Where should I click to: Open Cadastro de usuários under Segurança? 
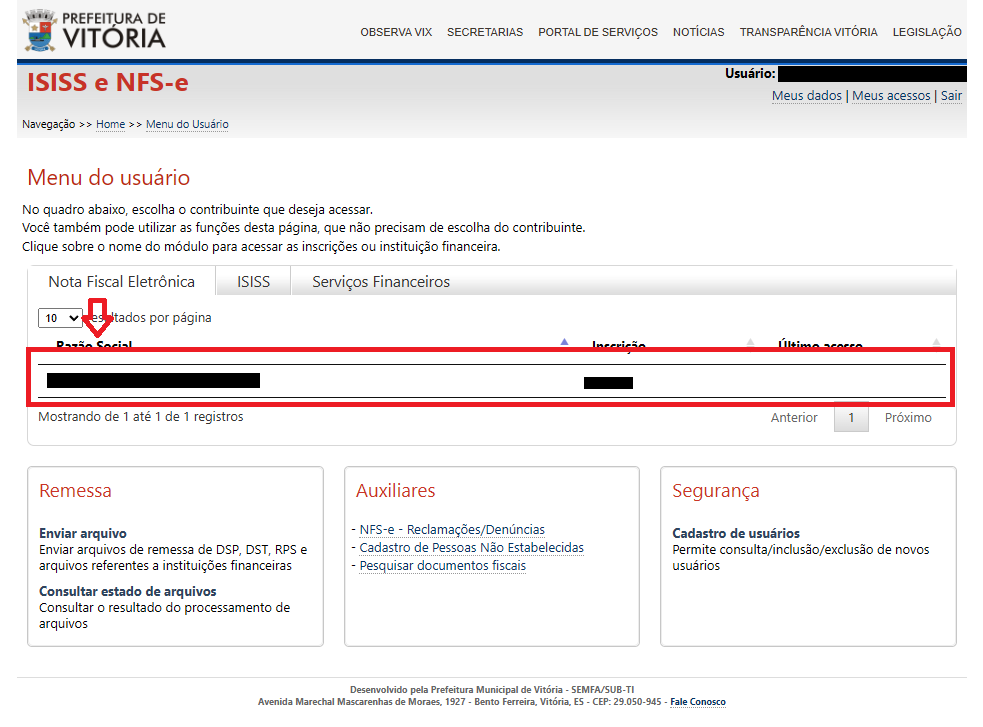tap(735, 533)
